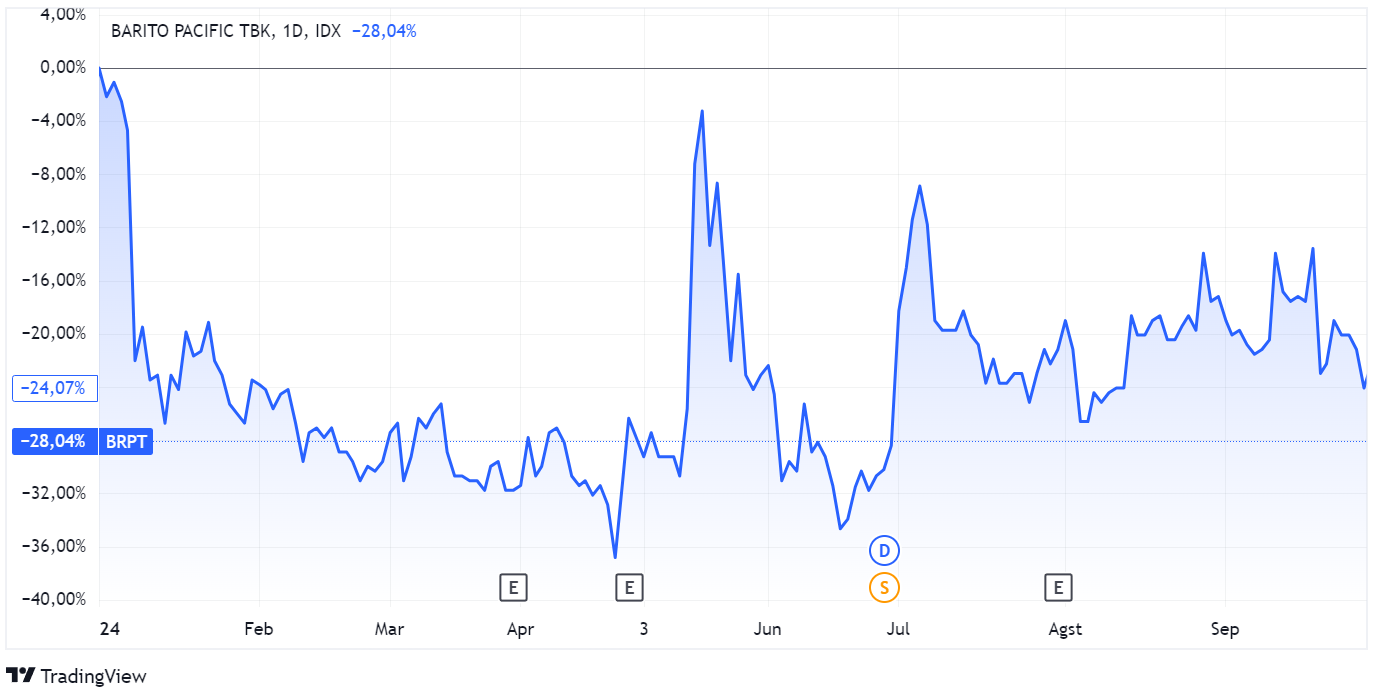Click the -4,00% axis label
Image resolution: width=1375 pixels, height=687 pixels.
(x=60, y=120)
